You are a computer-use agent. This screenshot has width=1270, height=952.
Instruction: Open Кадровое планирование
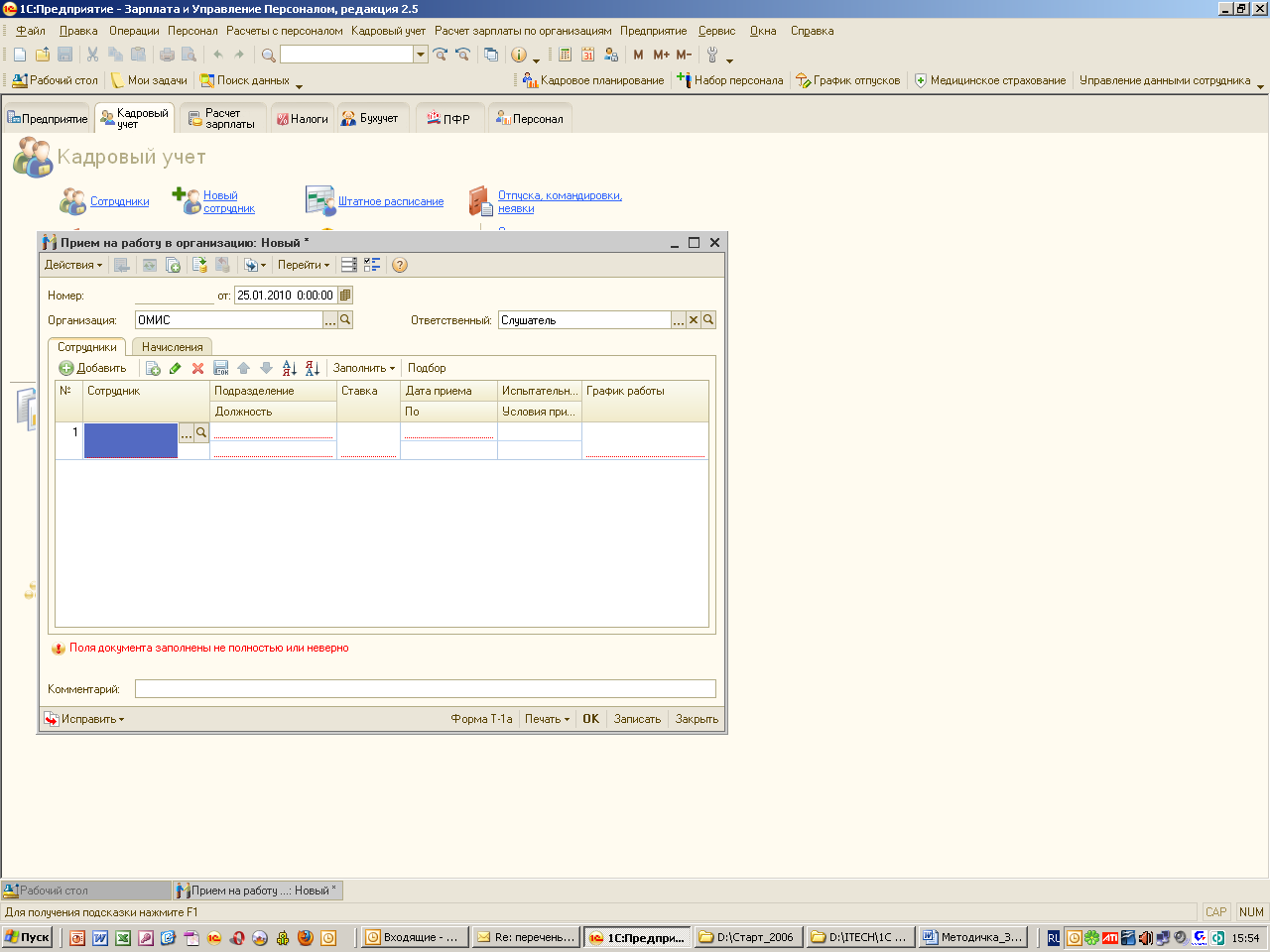pos(593,80)
